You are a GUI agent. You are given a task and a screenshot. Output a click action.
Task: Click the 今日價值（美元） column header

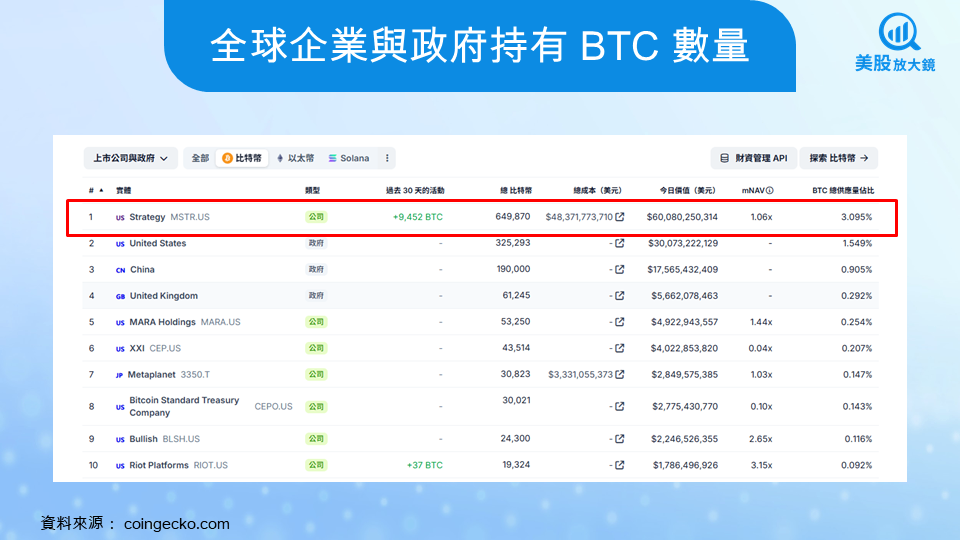[x=688, y=190]
